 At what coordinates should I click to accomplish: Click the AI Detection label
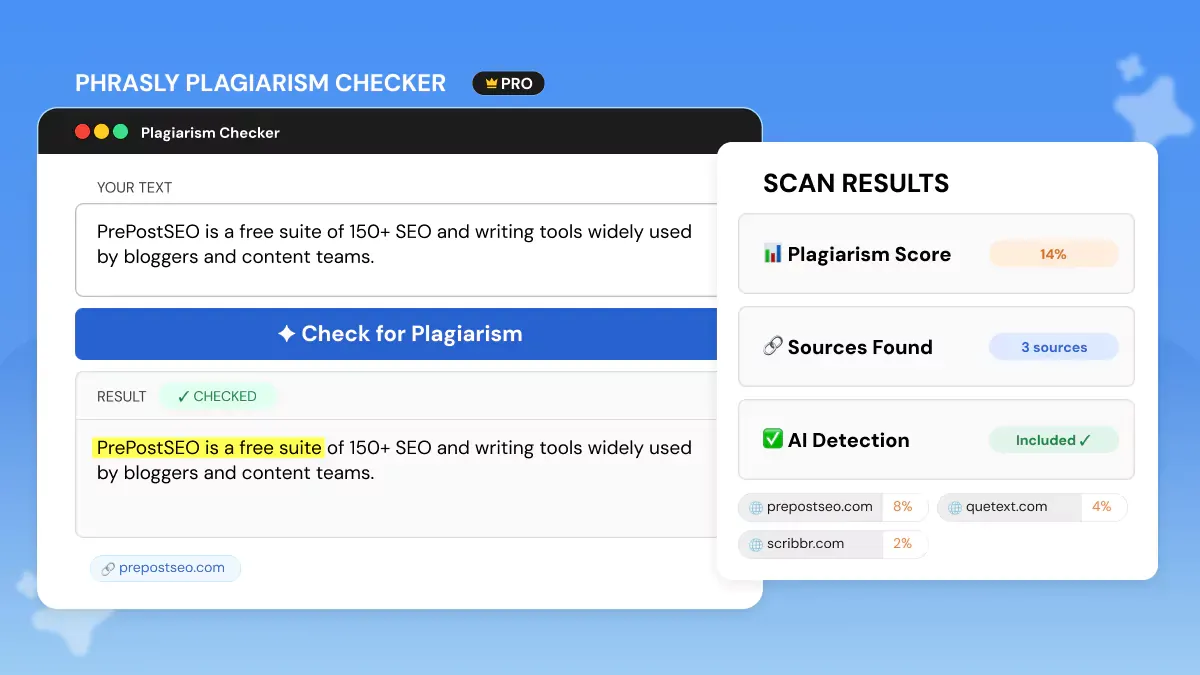coord(849,440)
